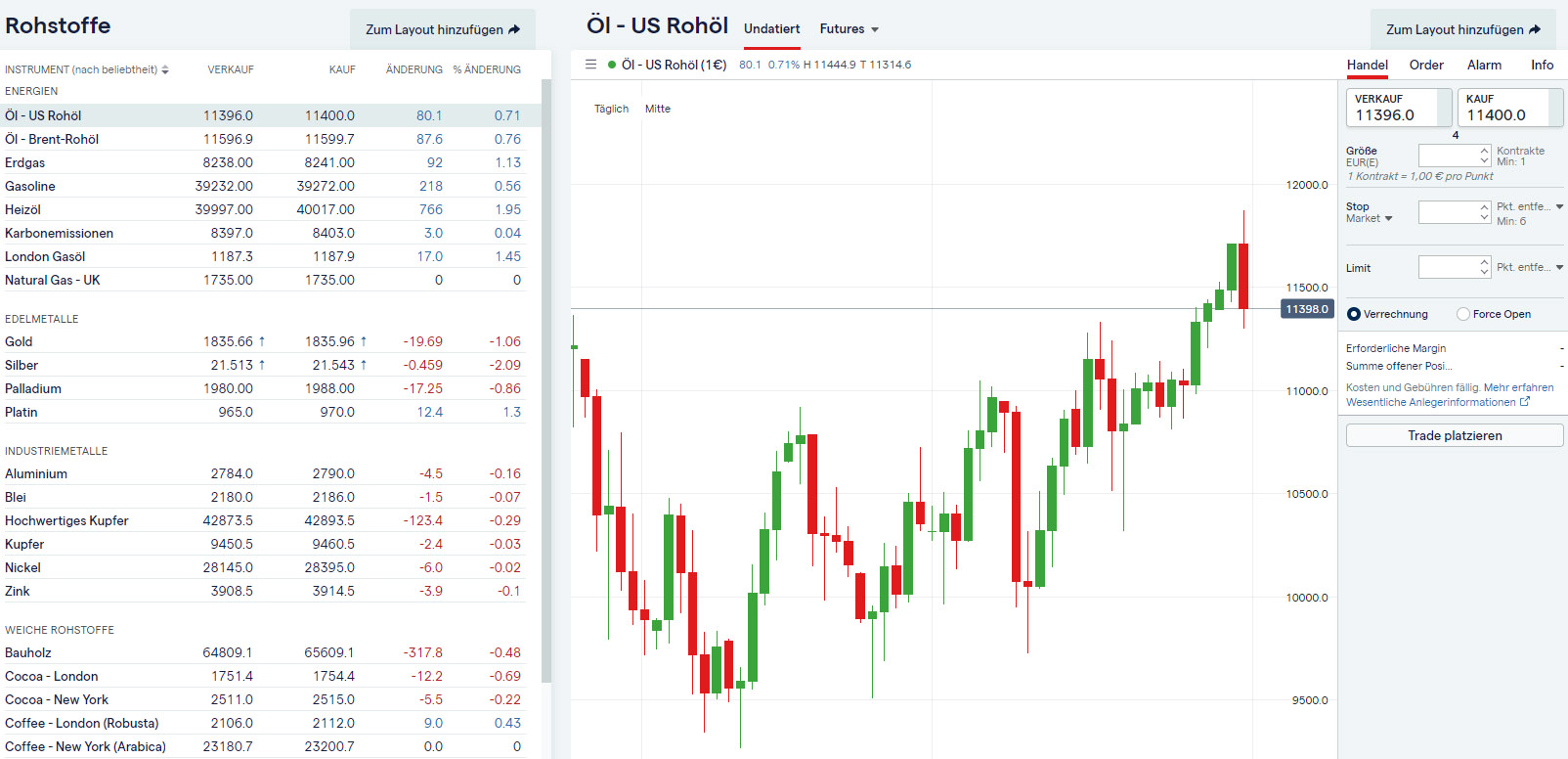The width and height of the screenshot is (1568, 759).
Task: Open the chart hamburger menu icon
Action: click(590, 65)
